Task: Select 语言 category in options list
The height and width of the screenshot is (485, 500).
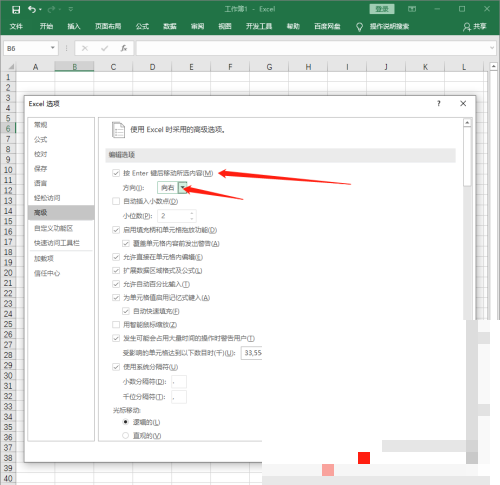Action: [41, 183]
